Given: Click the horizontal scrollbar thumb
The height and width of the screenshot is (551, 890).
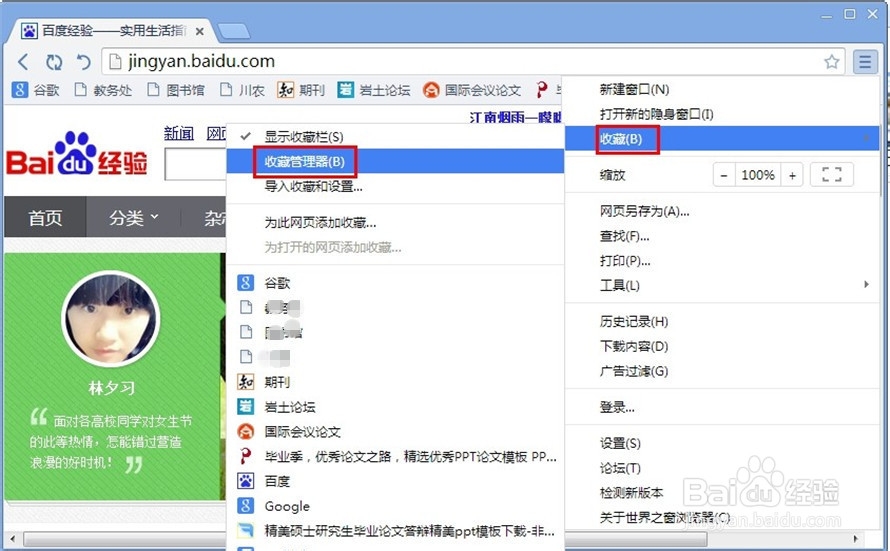Looking at the screenshot, I should coord(365,539).
